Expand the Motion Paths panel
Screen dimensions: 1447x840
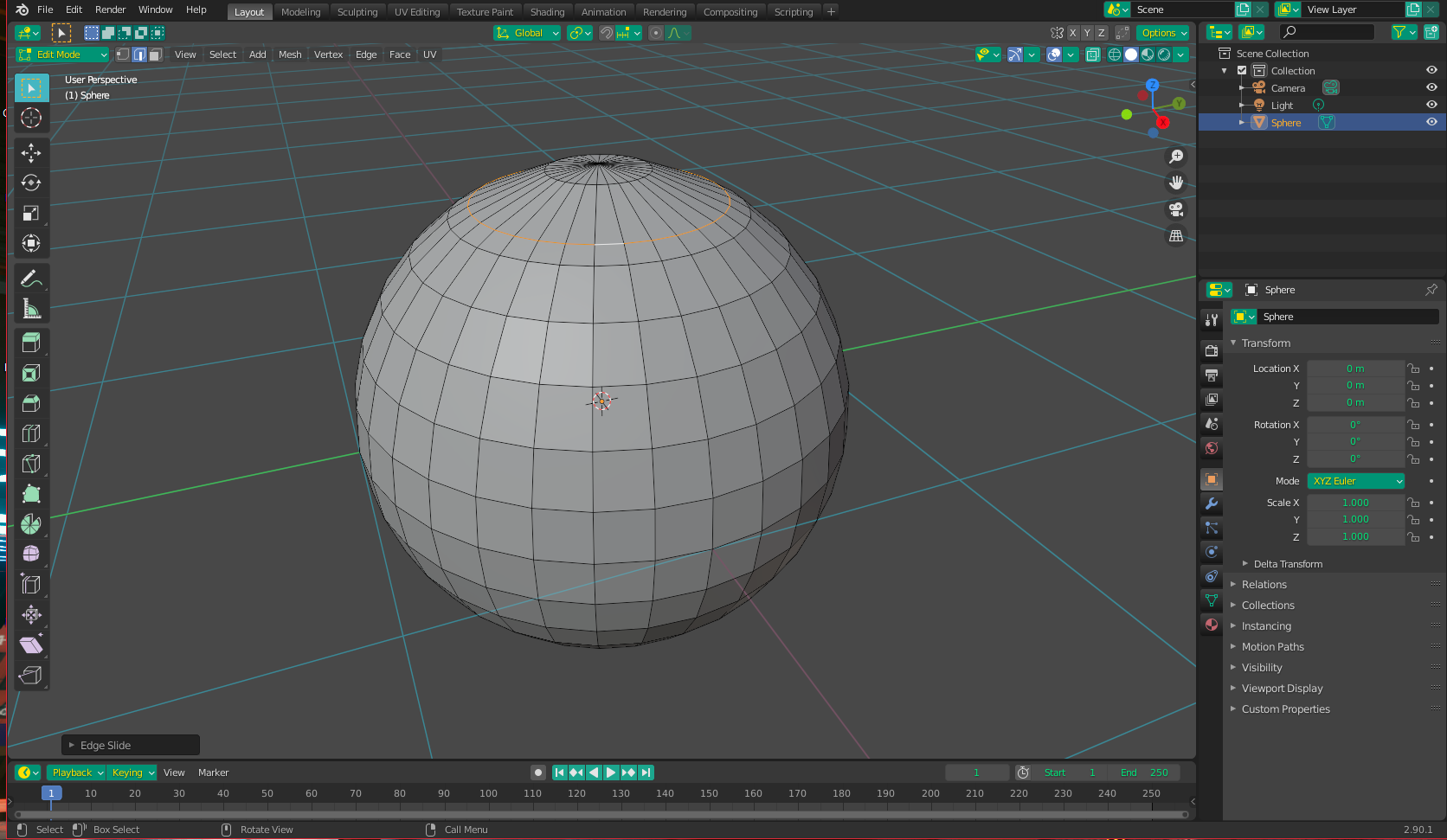(1272, 647)
